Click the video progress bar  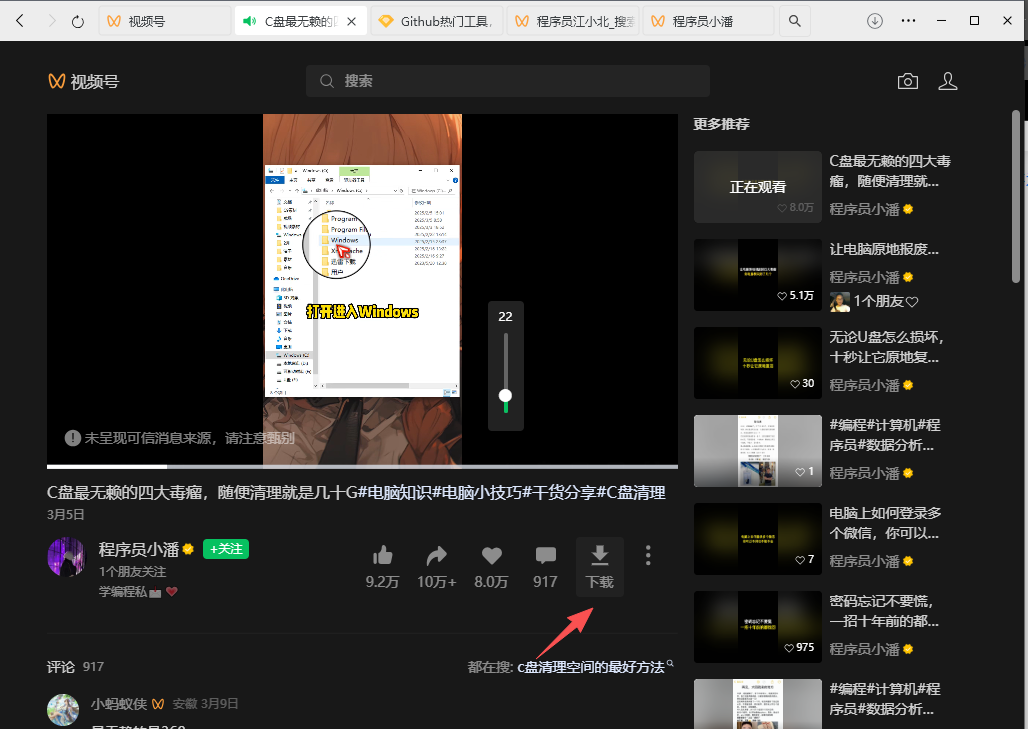362,467
